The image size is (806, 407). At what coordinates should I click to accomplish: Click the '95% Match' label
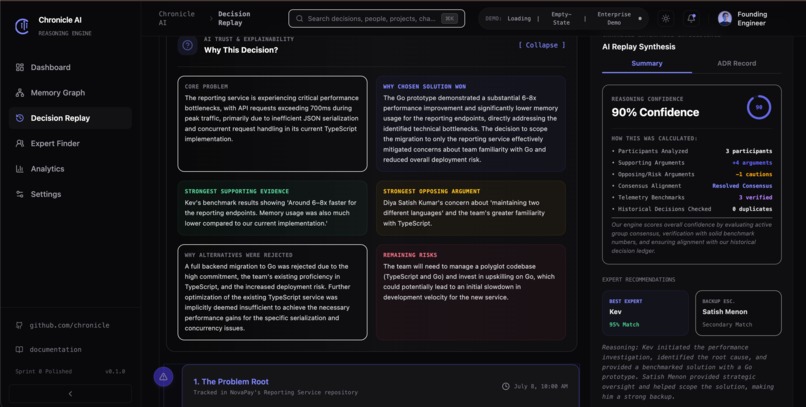point(624,325)
